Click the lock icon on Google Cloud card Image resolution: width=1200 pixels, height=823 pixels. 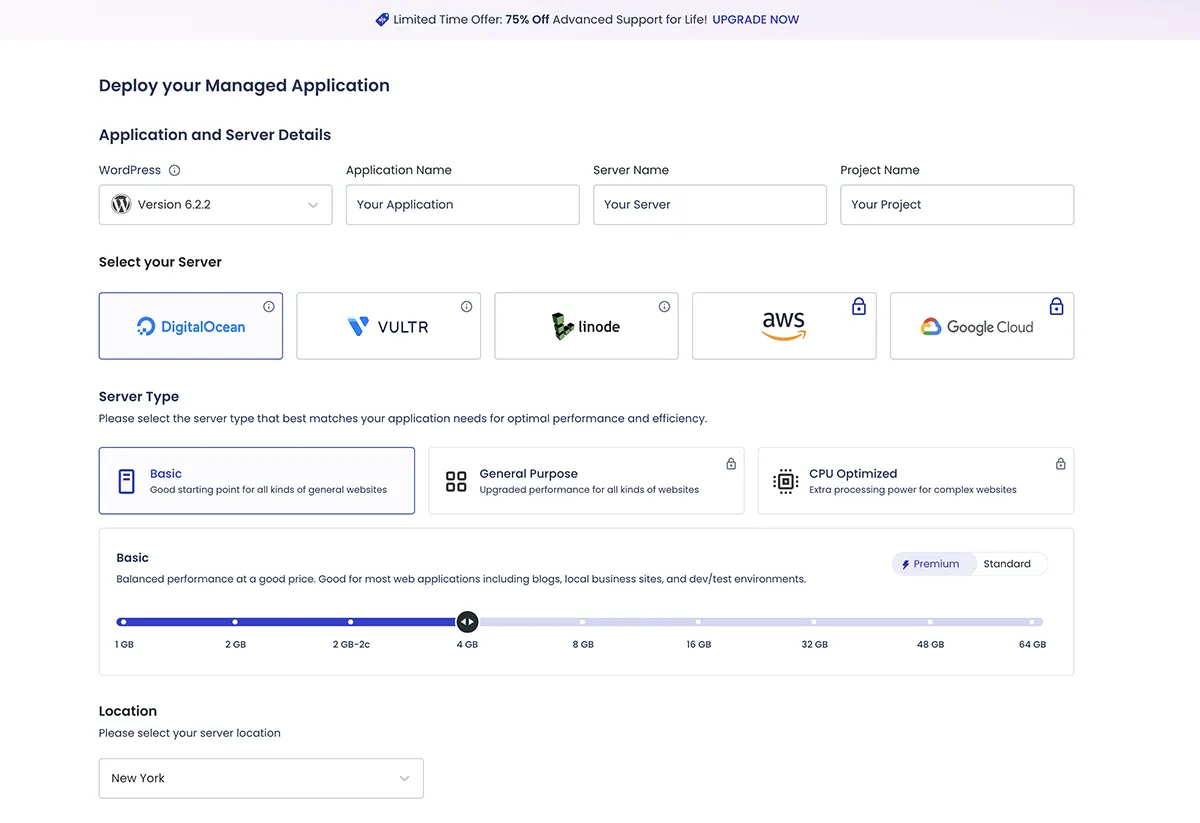click(x=1057, y=306)
